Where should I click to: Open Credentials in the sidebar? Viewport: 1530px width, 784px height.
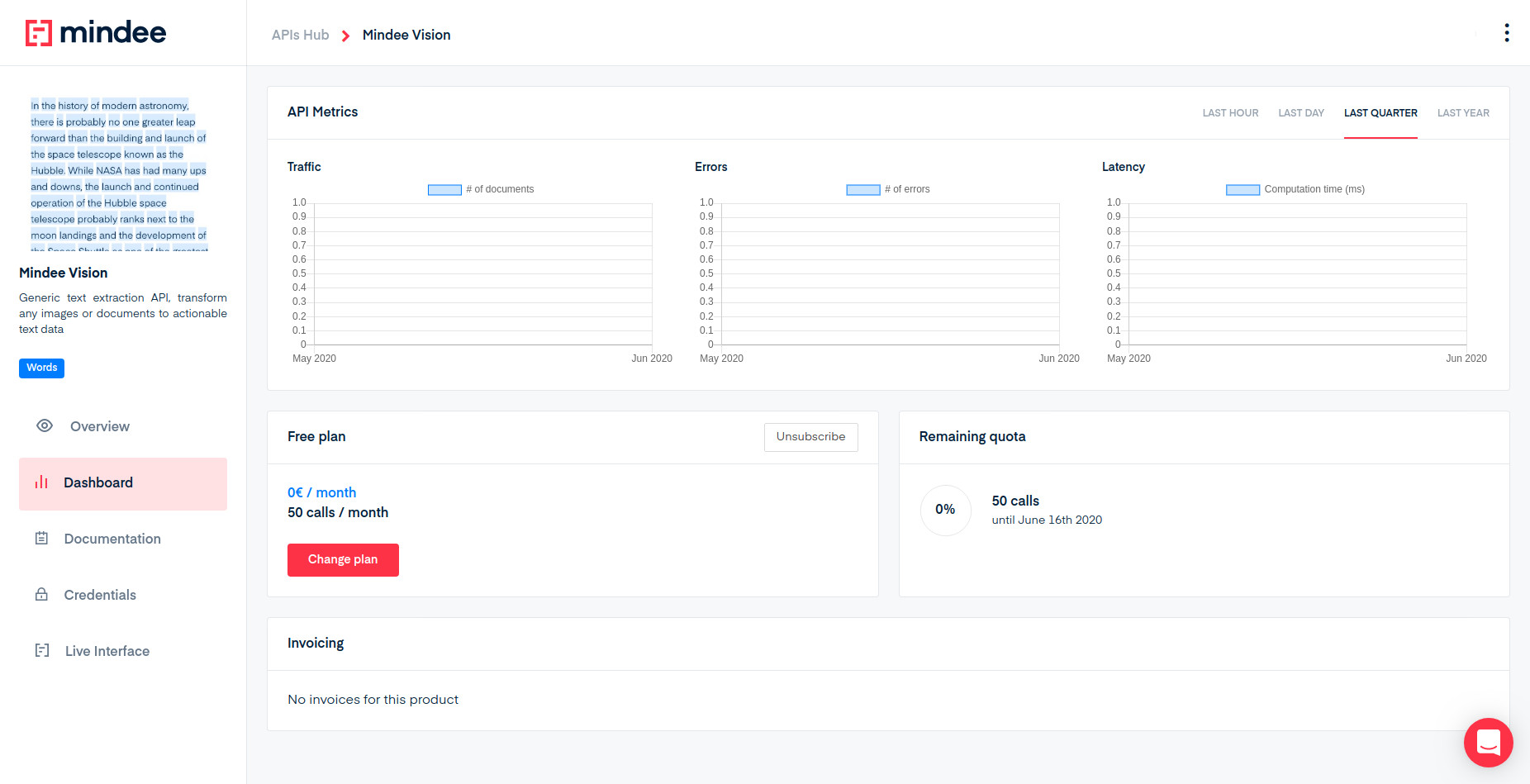pos(123,595)
